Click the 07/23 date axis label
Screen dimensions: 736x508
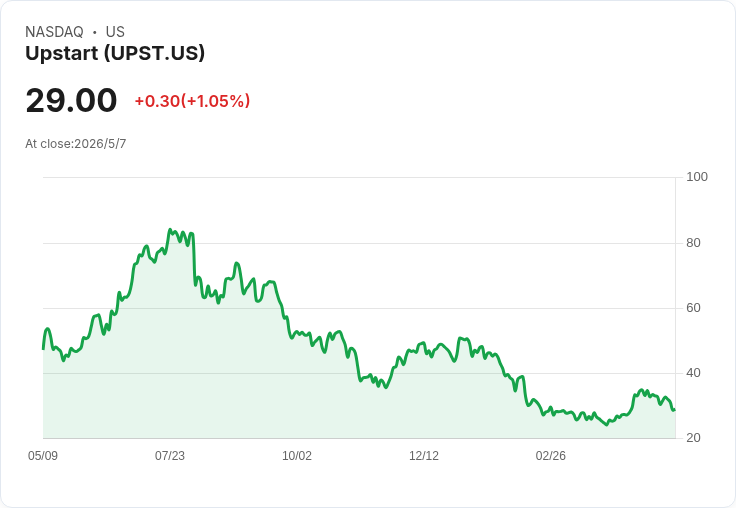170,455
